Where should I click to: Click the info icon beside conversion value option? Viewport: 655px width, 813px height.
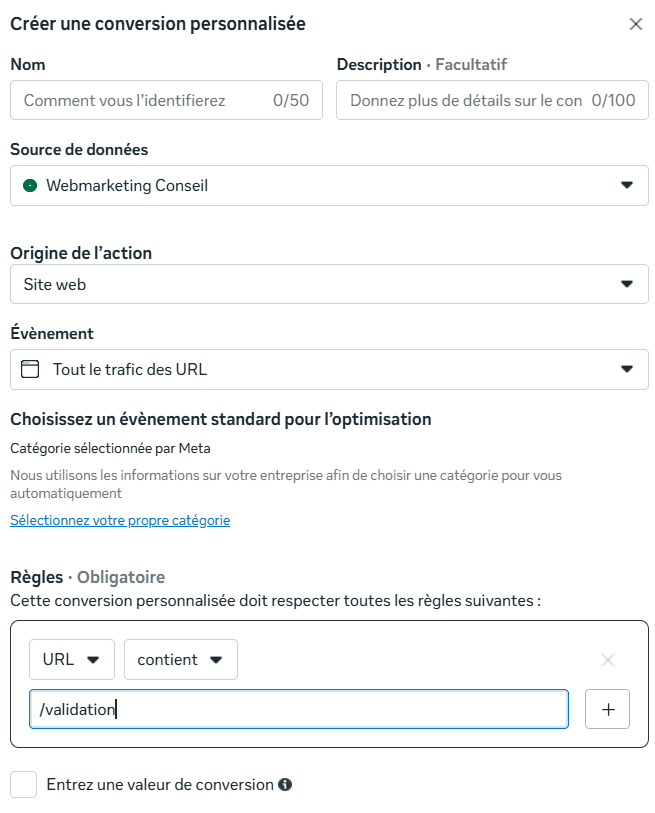(x=283, y=784)
